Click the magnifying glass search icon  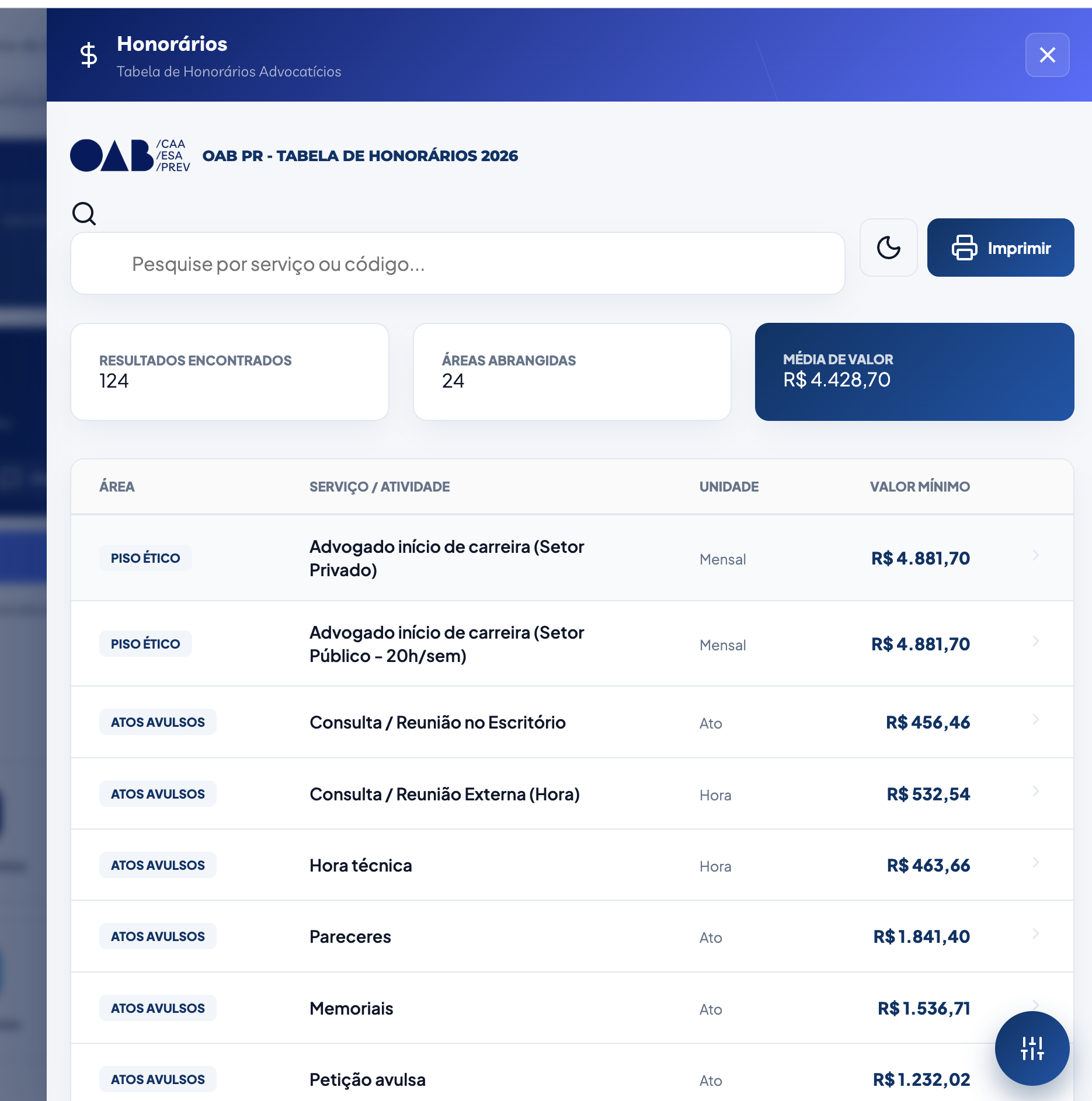coord(84,214)
